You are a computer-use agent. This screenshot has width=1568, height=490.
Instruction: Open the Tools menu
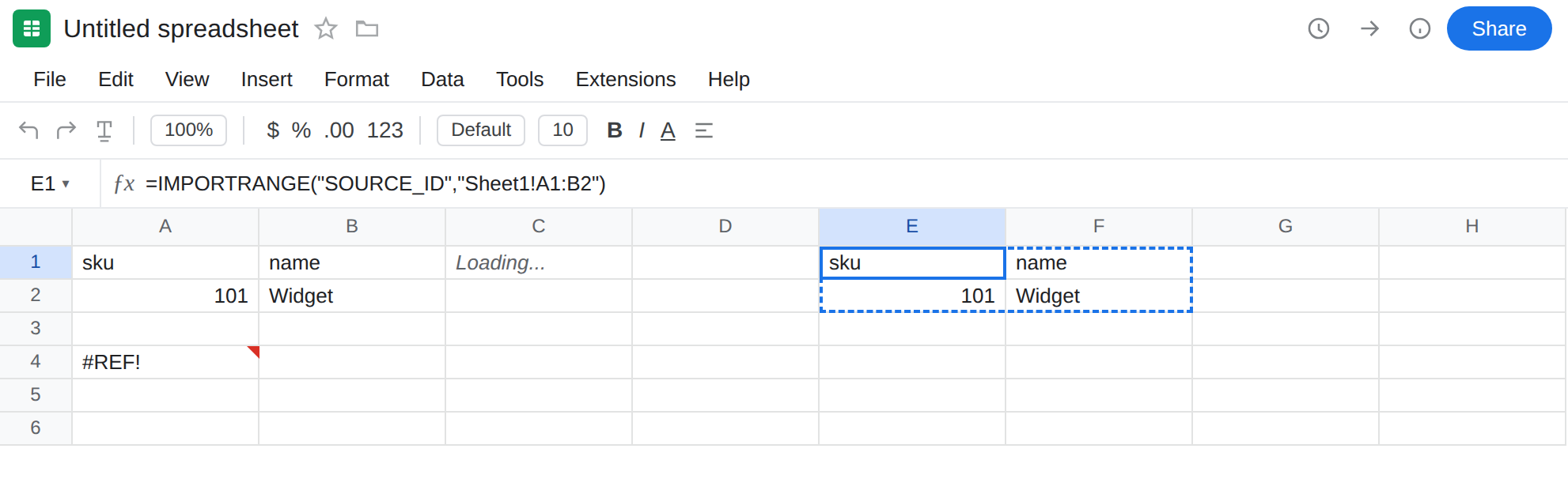pyautogui.click(x=520, y=80)
